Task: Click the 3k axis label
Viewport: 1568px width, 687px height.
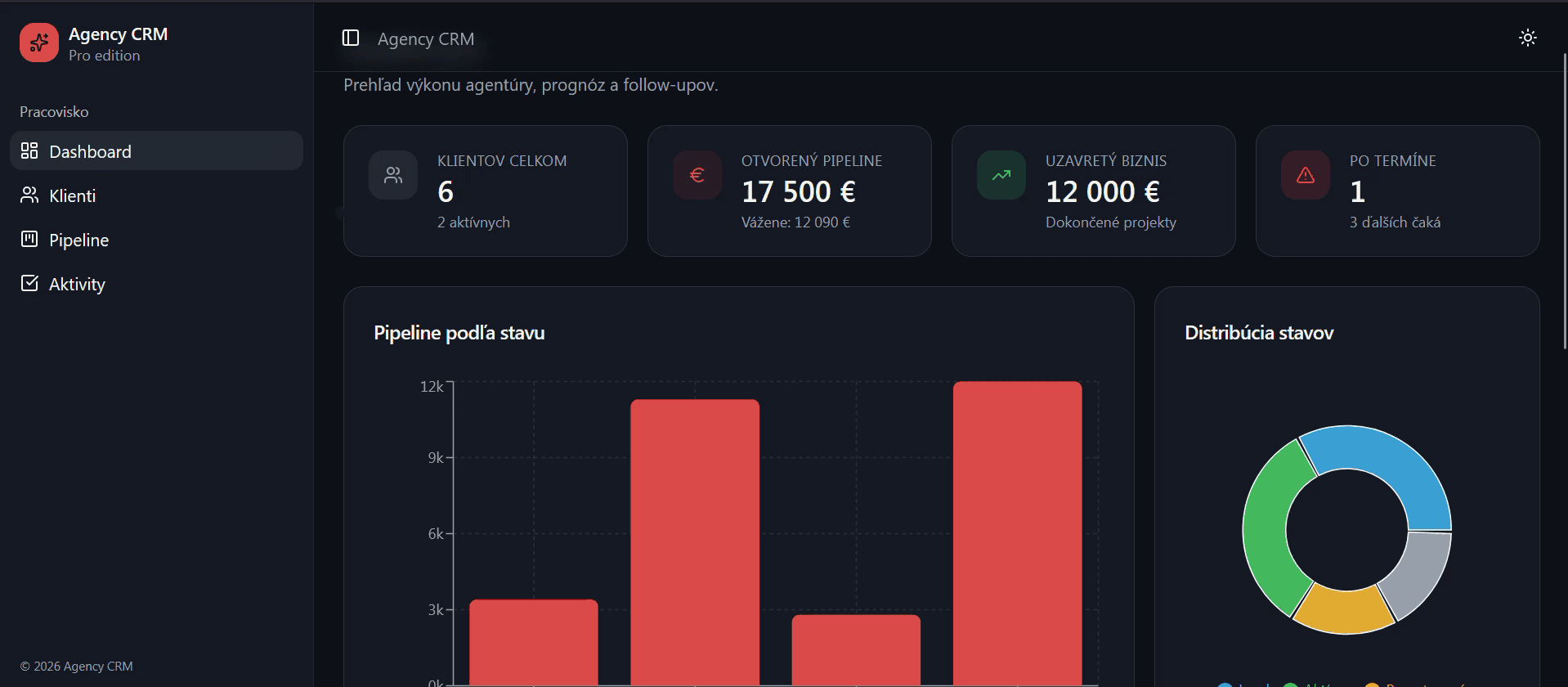Action: 436,609
